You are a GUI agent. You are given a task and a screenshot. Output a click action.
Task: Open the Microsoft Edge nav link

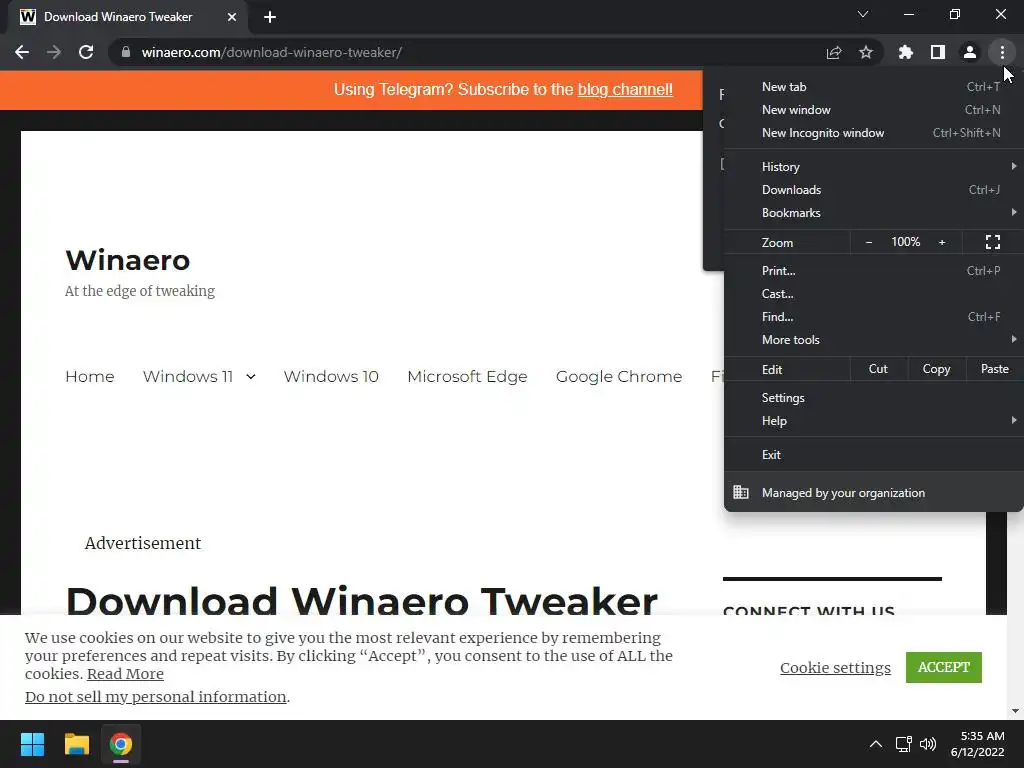pos(467,377)
